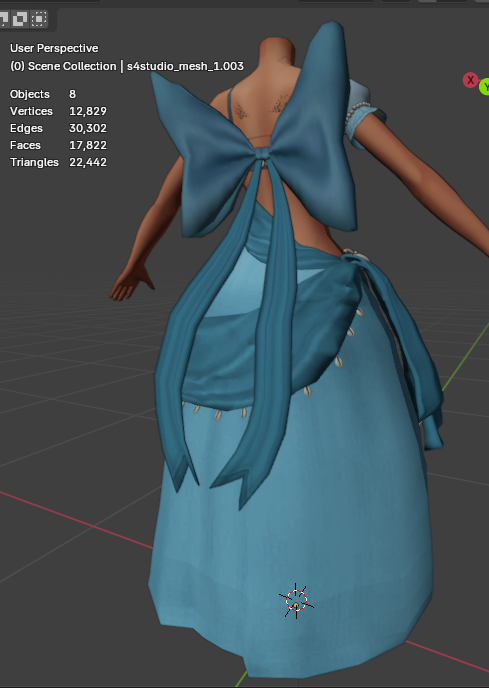Select the large bow knot on the back
Viewport: 489px width, 688px height.
[262, 153]
